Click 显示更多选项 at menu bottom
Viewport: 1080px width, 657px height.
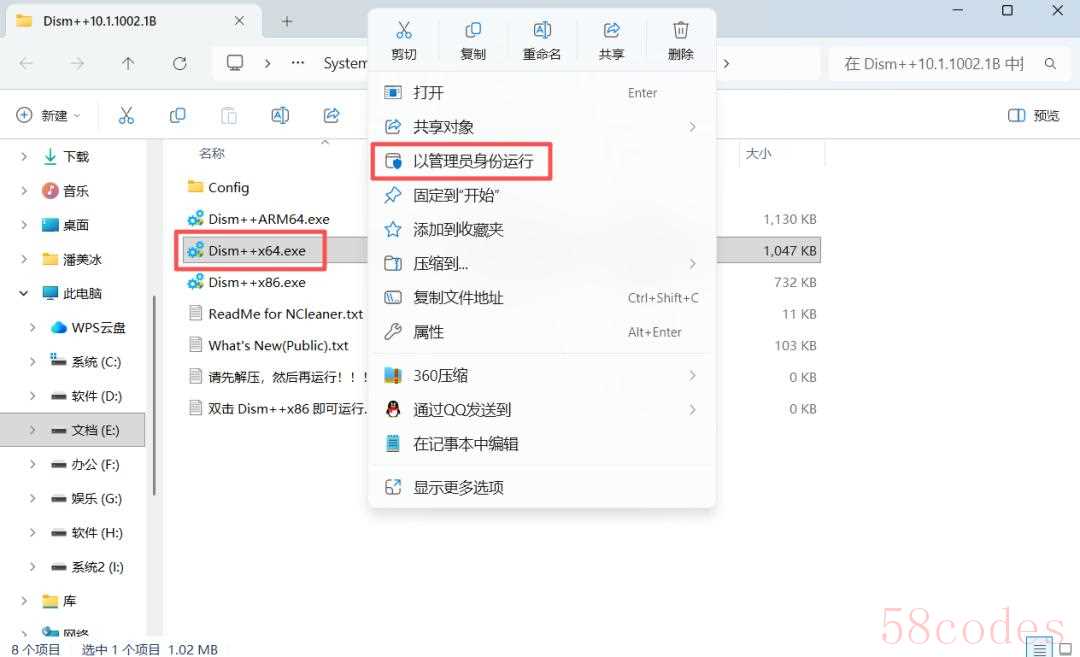click(x=542, y=488)
